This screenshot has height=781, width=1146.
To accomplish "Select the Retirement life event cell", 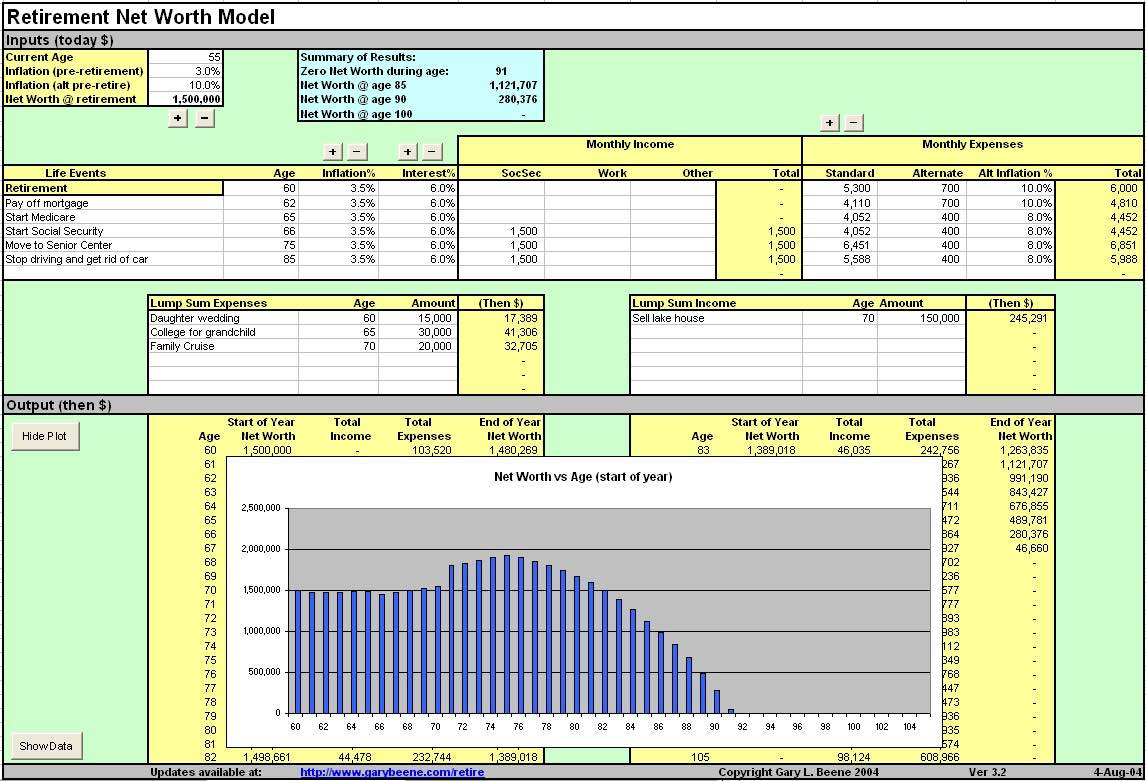I will tap(113, 188).
